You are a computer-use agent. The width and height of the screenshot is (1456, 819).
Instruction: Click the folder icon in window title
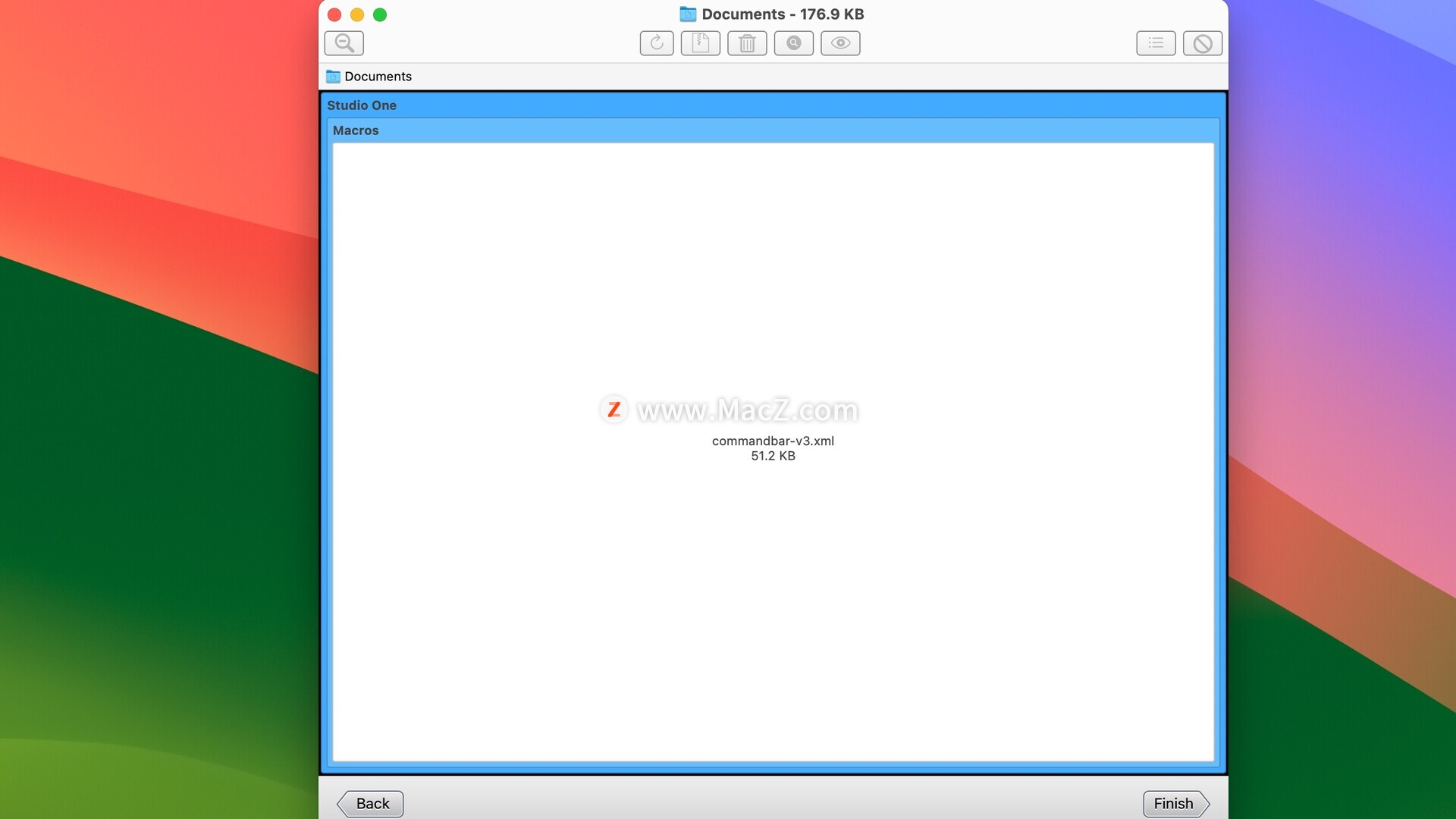tap(688, 14)
